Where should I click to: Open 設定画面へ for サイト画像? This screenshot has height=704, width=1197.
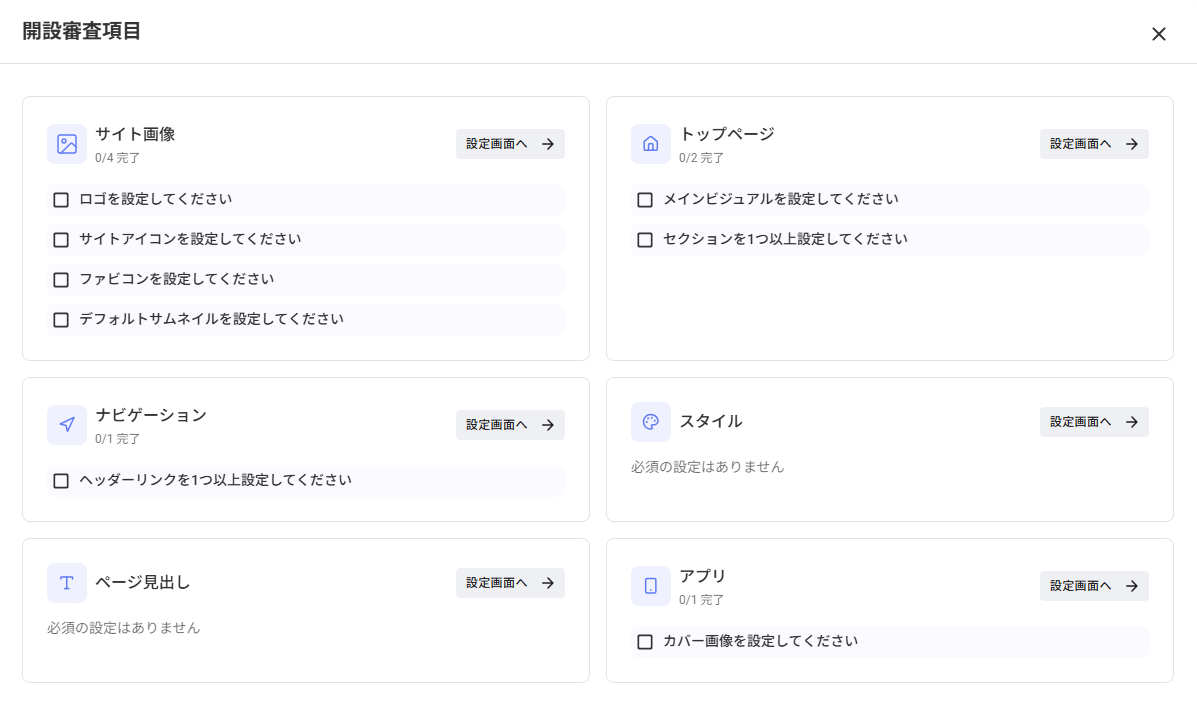click(510, 144)
